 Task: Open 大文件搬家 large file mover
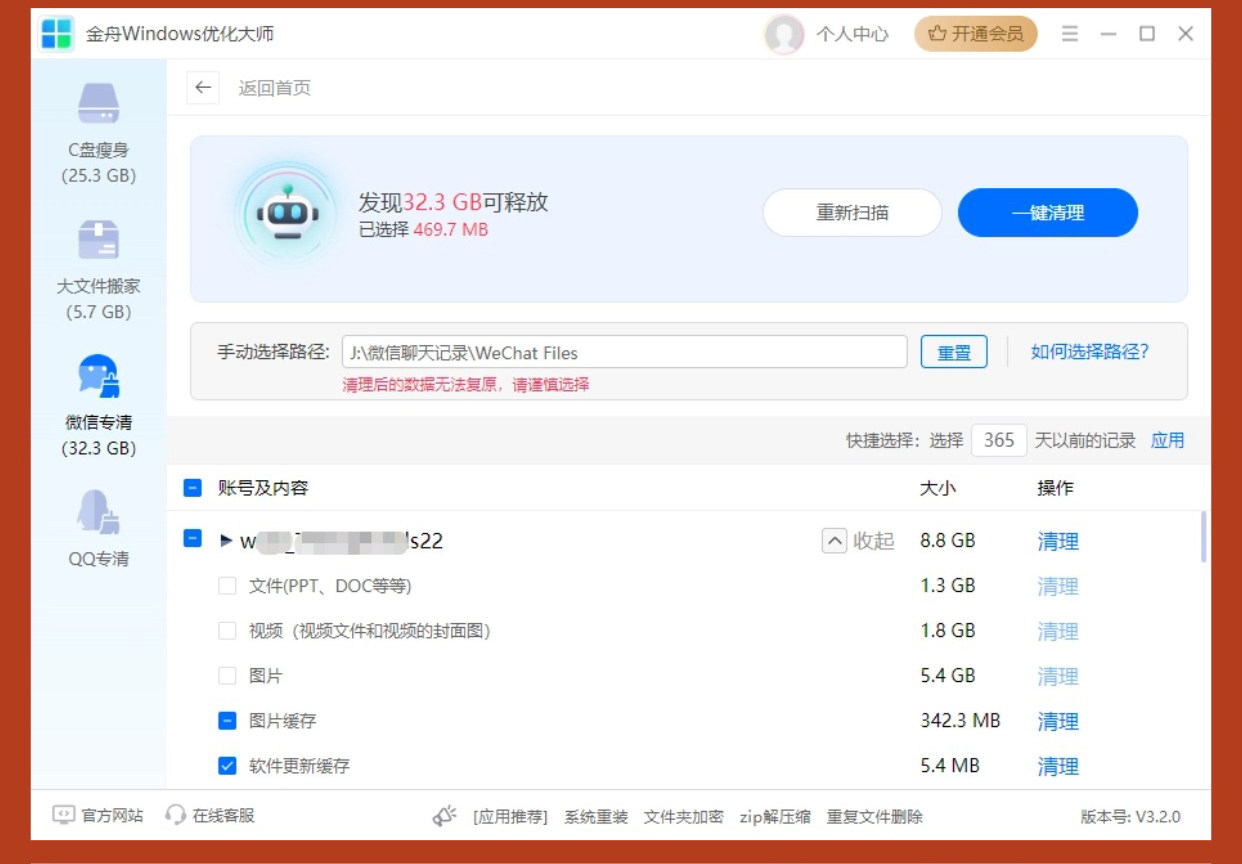tap(98, 269)
